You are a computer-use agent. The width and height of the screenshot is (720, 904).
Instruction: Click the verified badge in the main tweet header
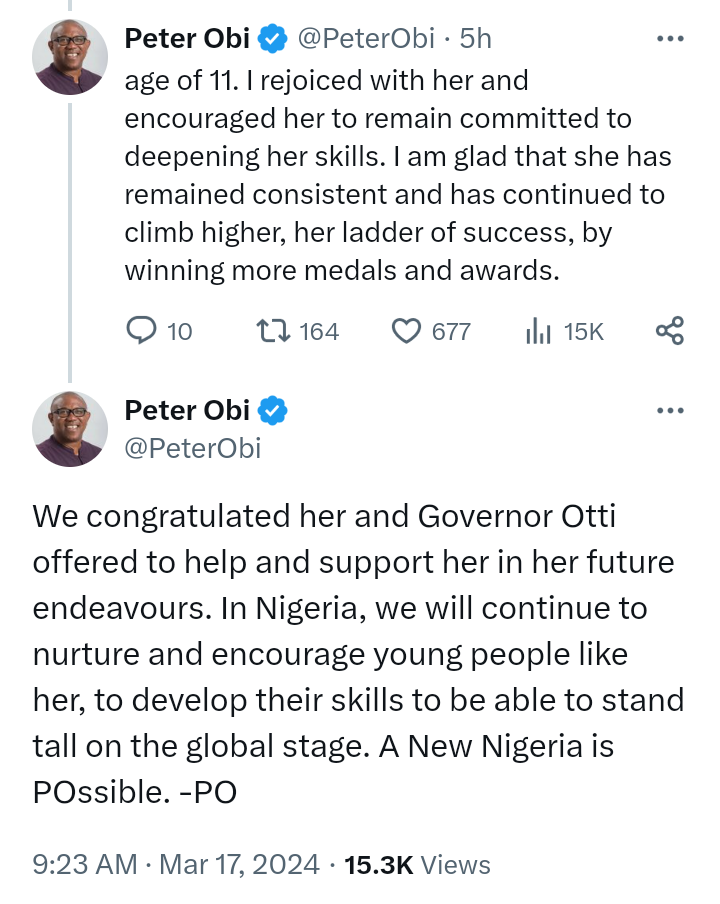(x=273, y=410)
